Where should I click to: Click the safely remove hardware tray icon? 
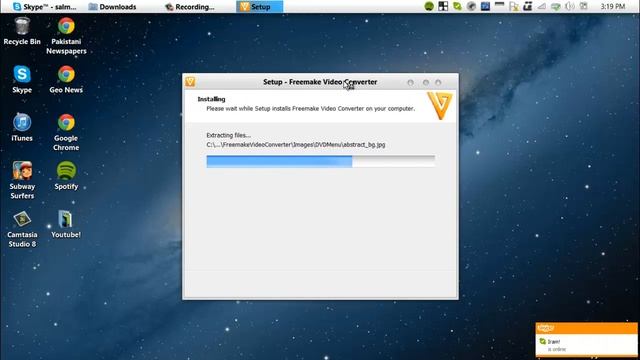[556, 7]
